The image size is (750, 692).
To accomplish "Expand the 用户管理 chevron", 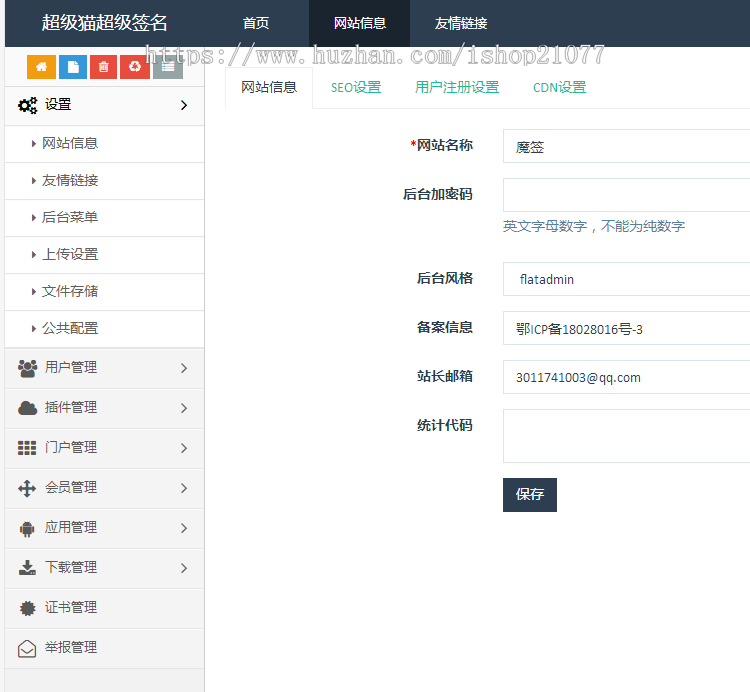I will (x=184, y=368).
